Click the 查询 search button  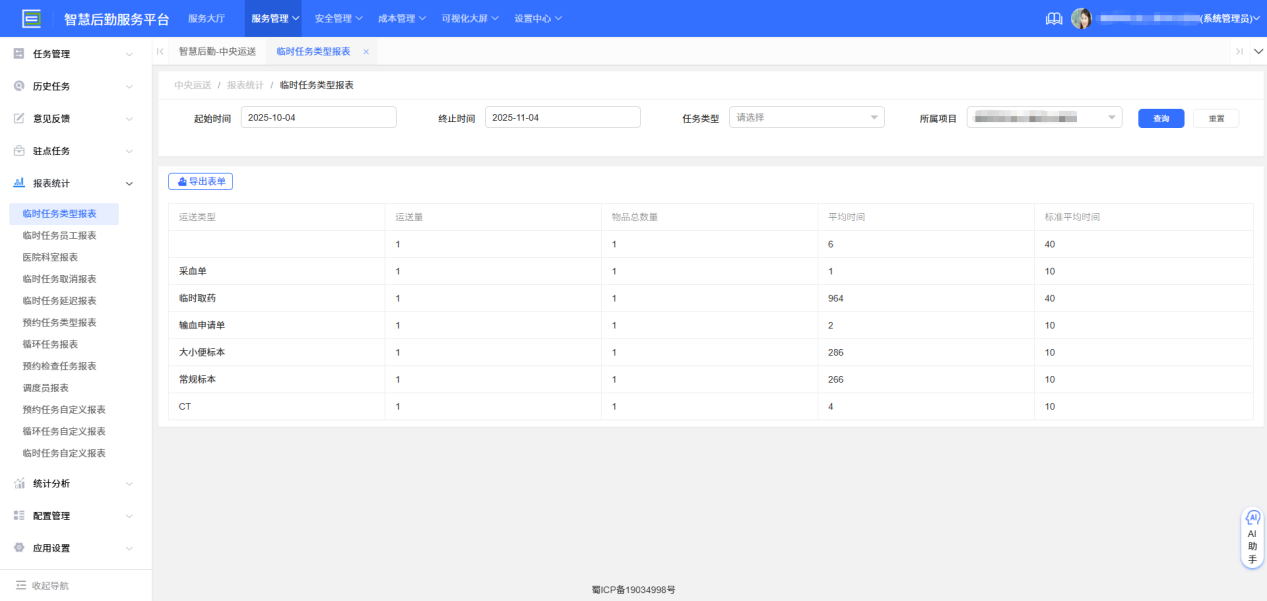1160,117
